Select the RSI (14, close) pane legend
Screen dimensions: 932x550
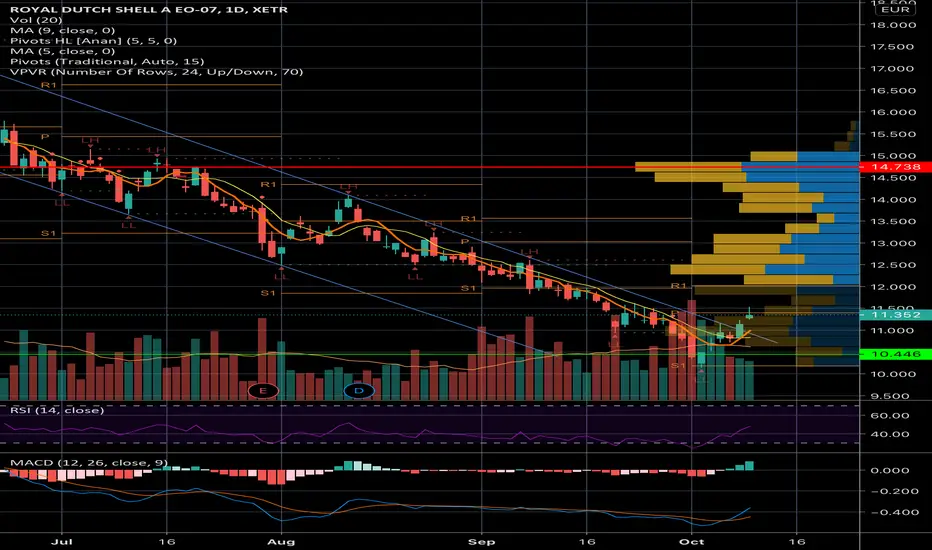pyautogui.click(x=57, y=410)
